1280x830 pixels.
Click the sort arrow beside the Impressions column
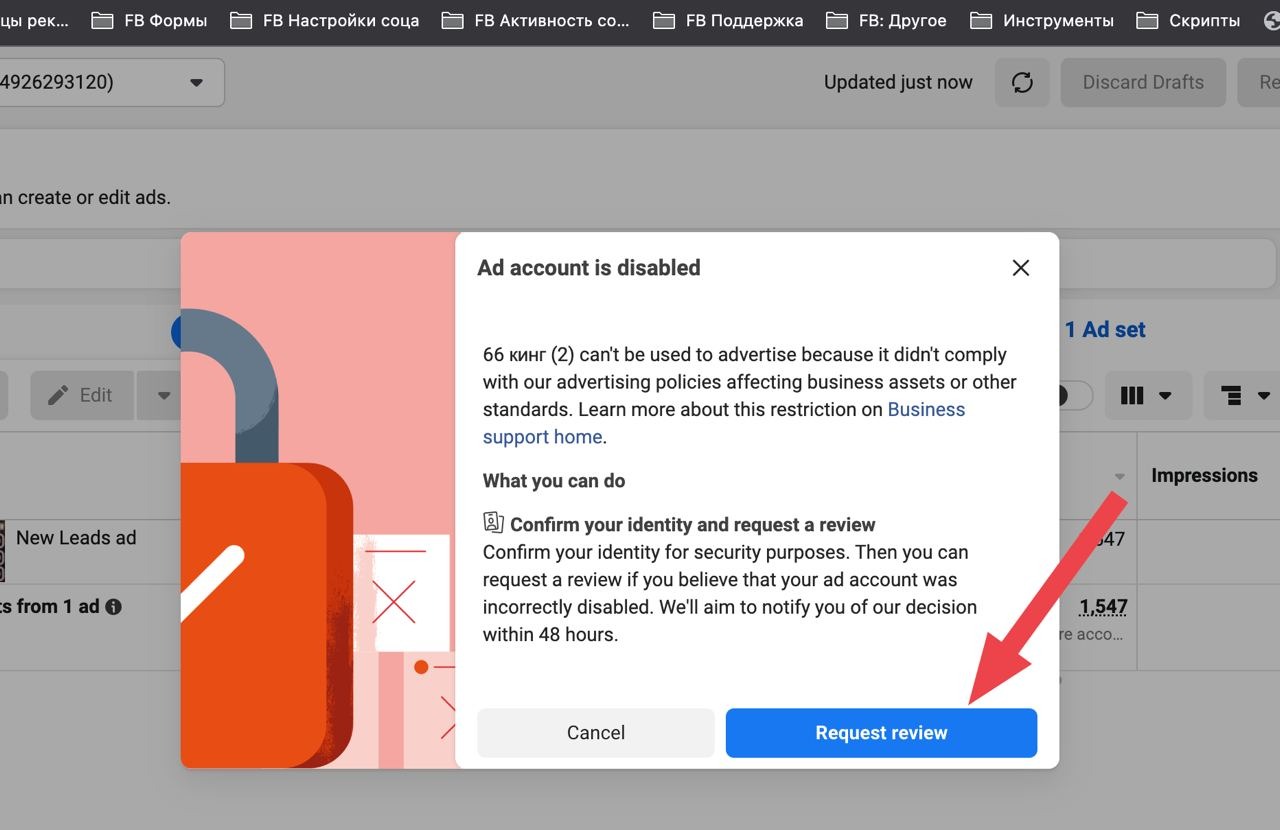1120,476
